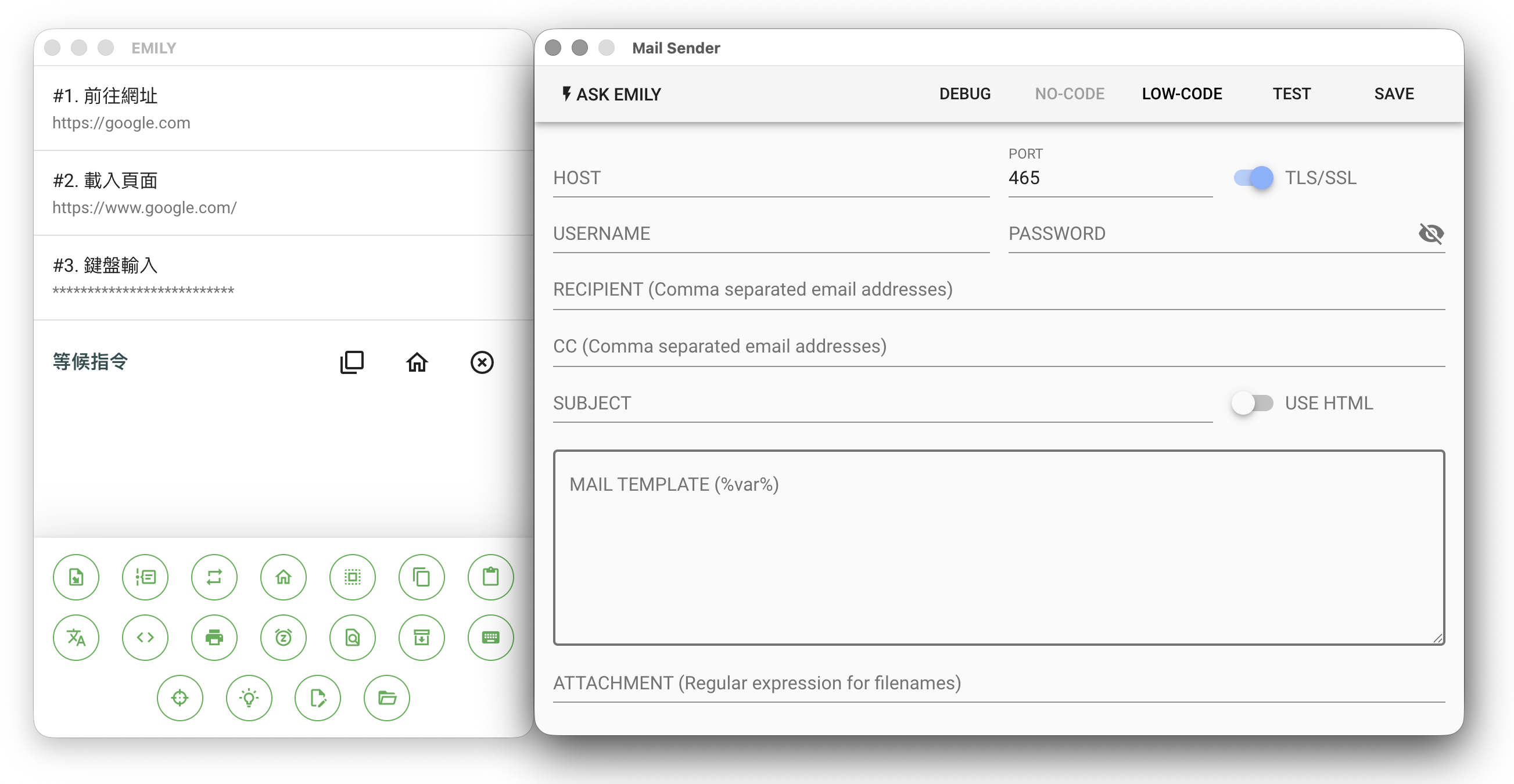
Task: Click the code brackets icon button
Action: point(145,637)
